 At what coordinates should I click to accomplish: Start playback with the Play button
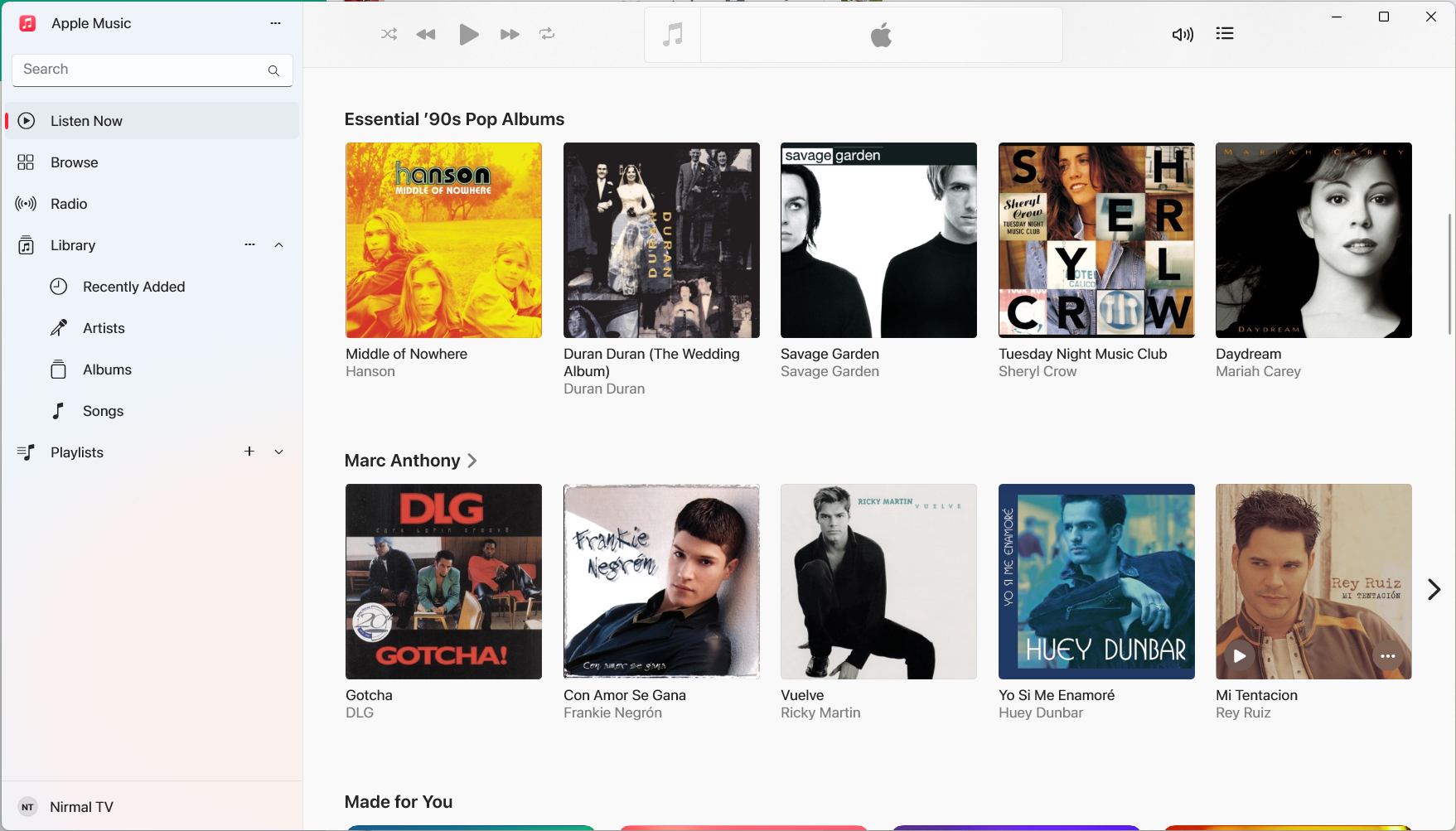coord(468,34)
